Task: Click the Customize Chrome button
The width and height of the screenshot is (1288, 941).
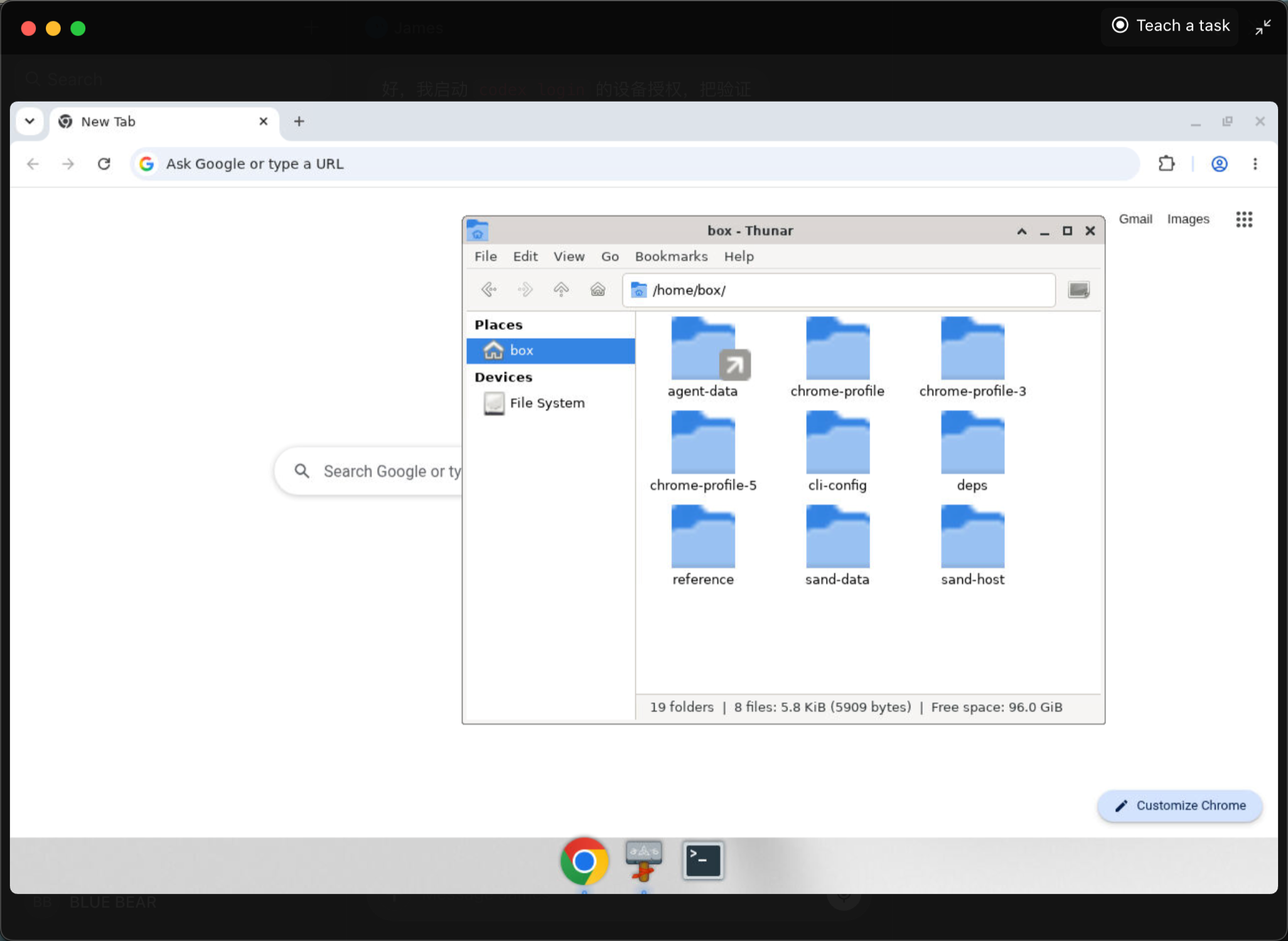Action: click(1179, 805)
